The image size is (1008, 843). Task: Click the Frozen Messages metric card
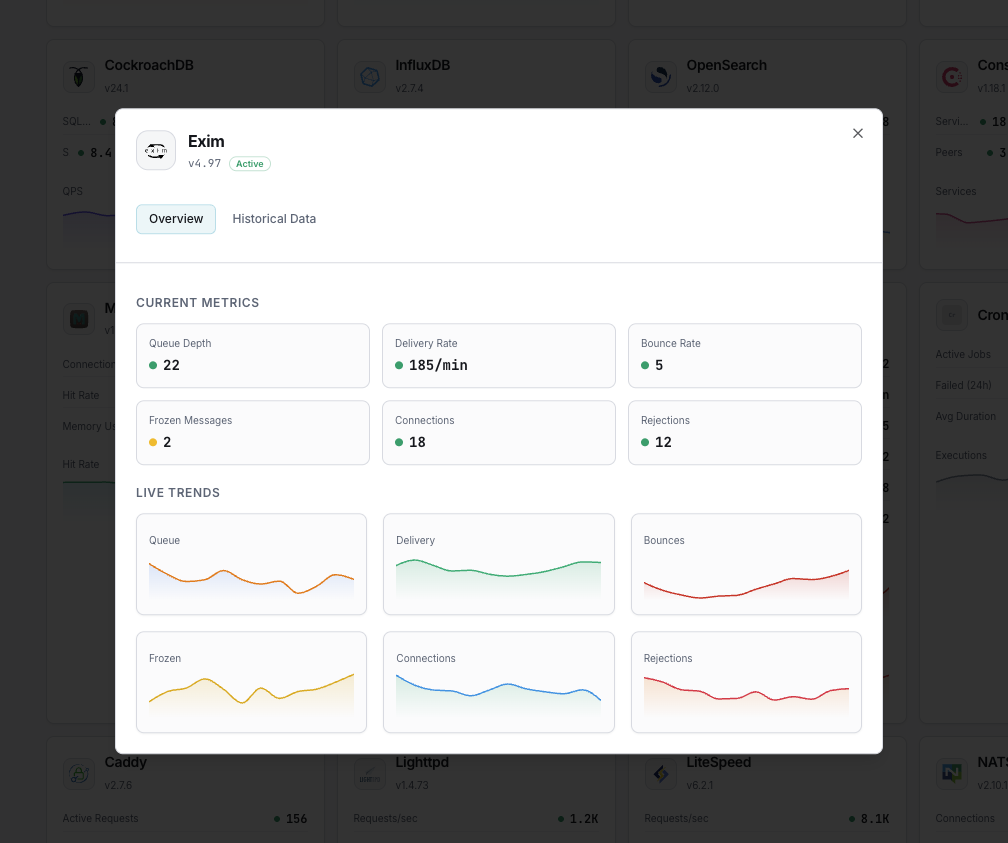pos(253,433)
